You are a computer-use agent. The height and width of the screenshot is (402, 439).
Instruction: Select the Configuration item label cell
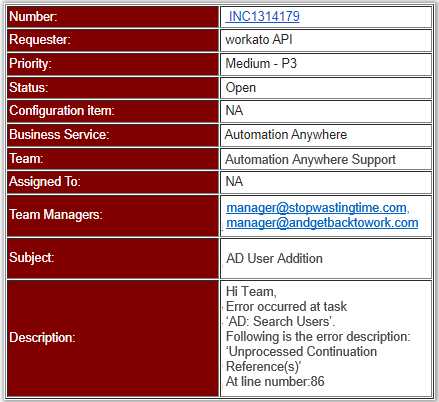click(x=113, y=111)
